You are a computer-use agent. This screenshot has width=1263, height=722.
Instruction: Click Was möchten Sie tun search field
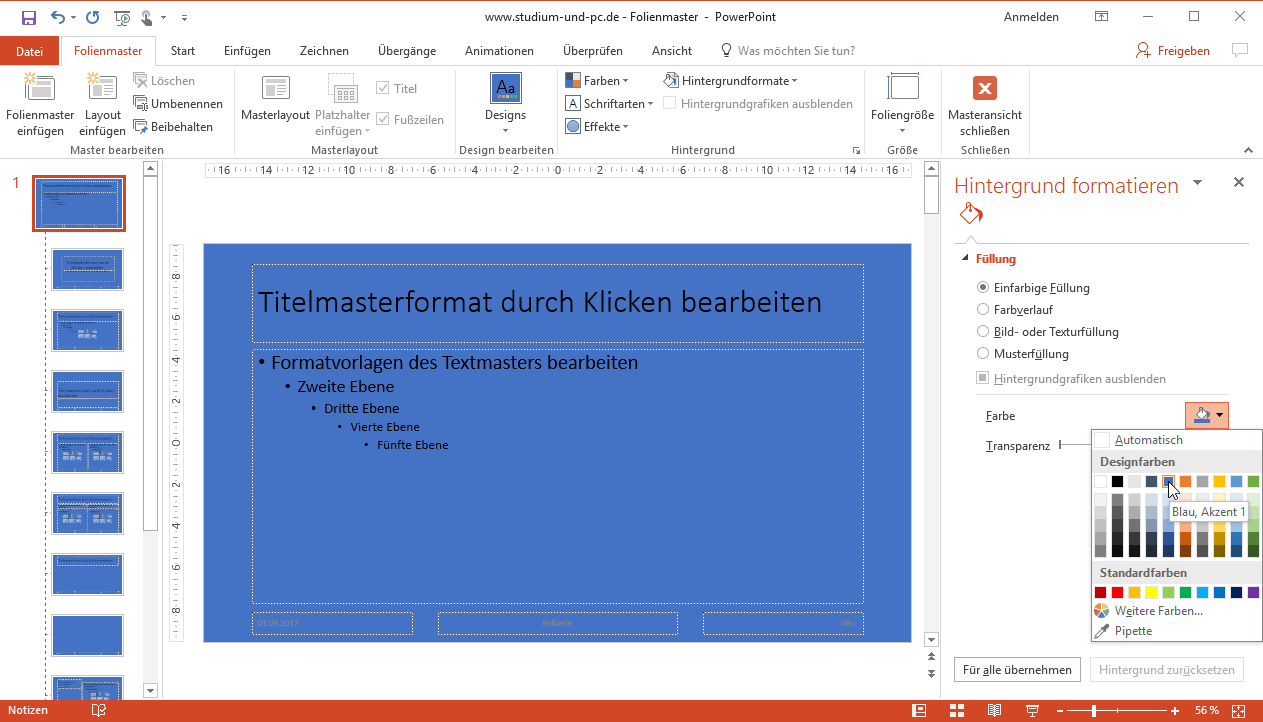[796, 51]
